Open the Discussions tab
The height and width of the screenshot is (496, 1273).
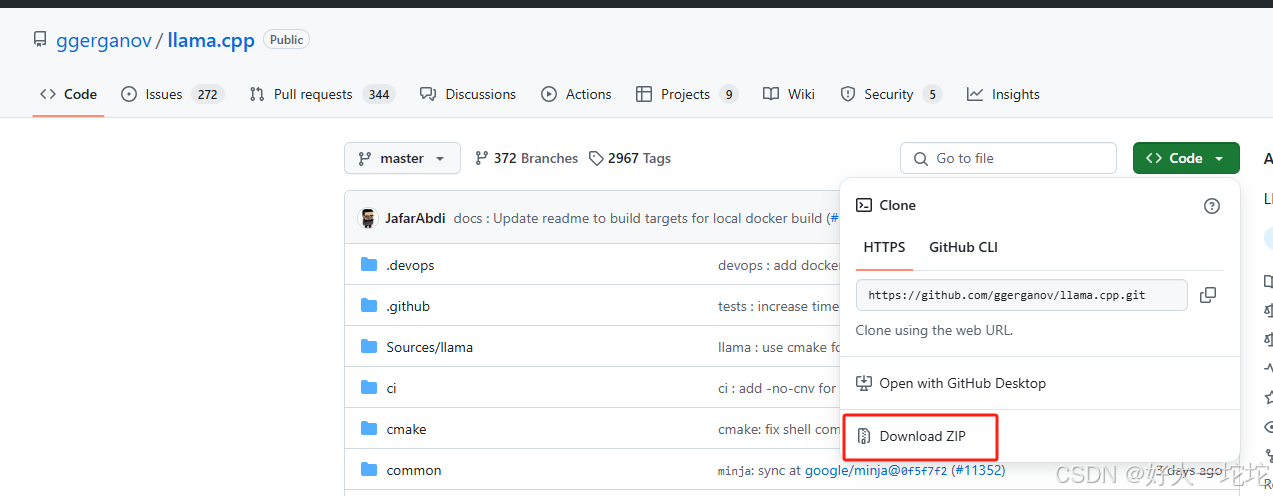coord(468,94)
